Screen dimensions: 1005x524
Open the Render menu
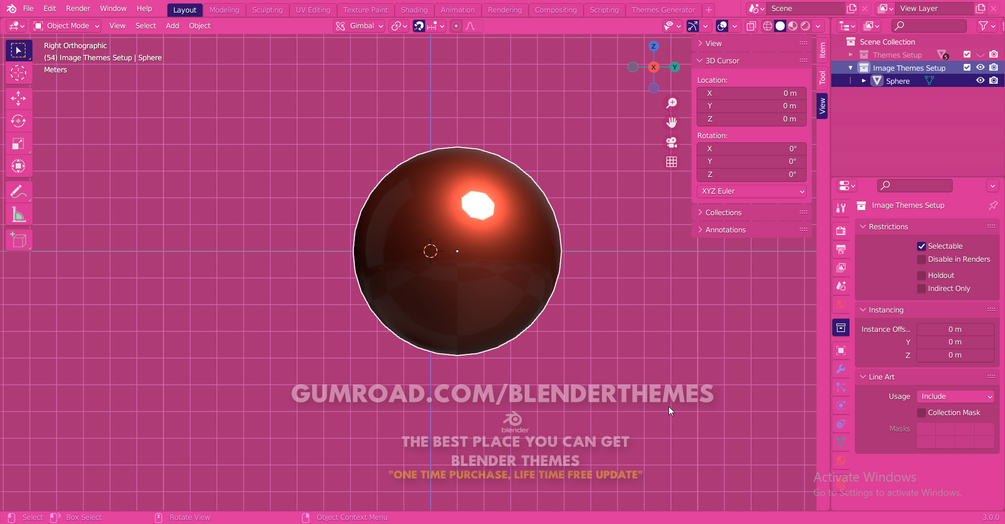coord(78,8)
